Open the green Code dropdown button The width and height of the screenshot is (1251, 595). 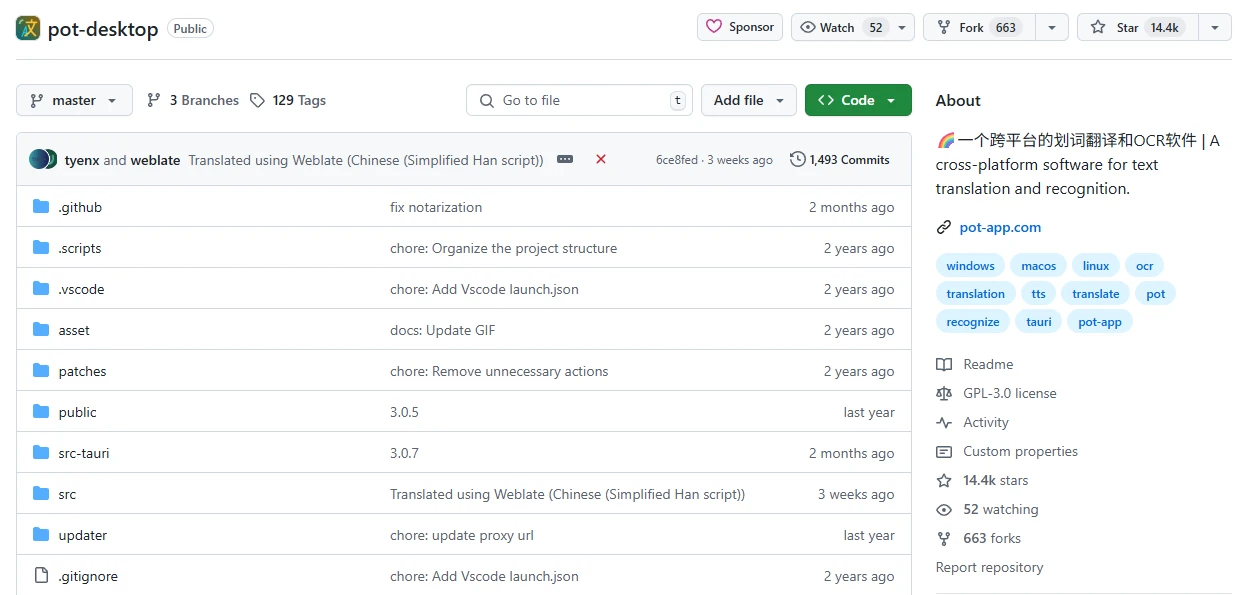point(858,100)
